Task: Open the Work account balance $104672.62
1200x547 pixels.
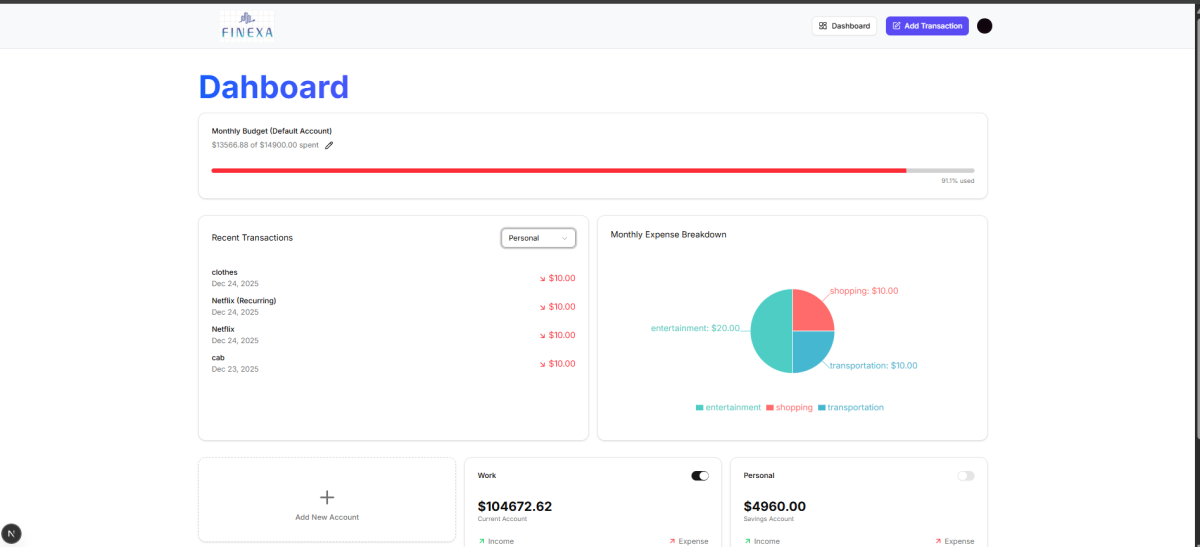Action: click(x=515, y=506)
